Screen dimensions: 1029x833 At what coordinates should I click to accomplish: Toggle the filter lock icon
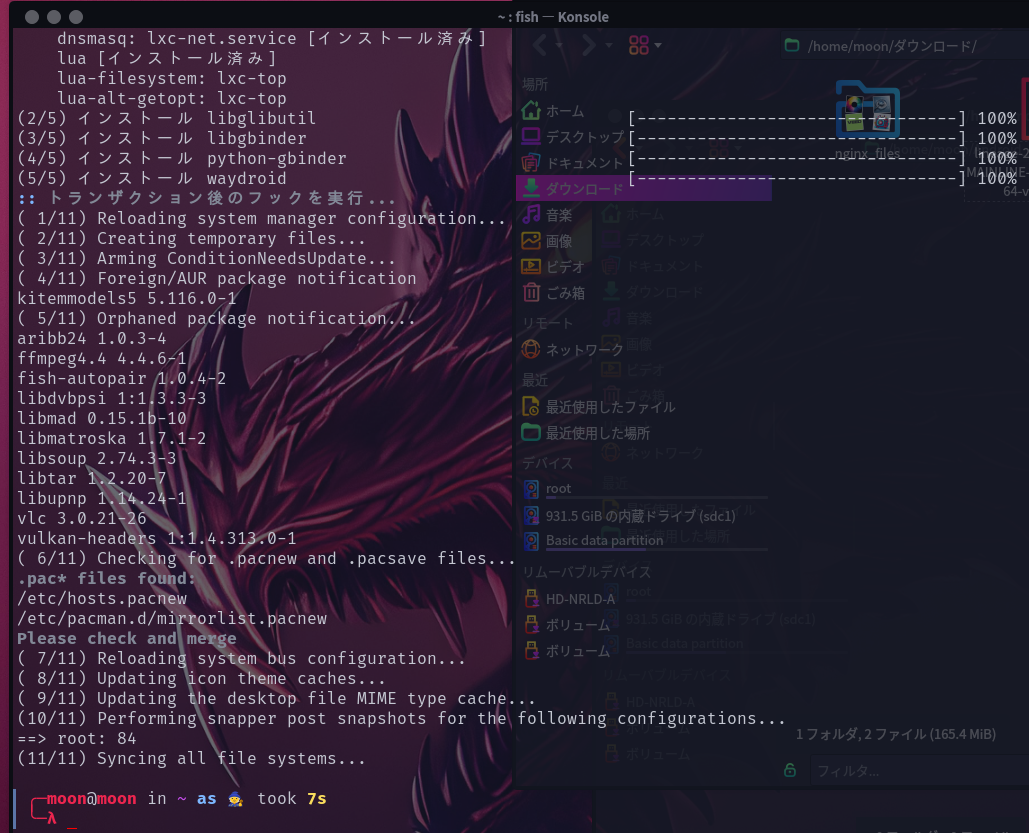tap(790, 770)
